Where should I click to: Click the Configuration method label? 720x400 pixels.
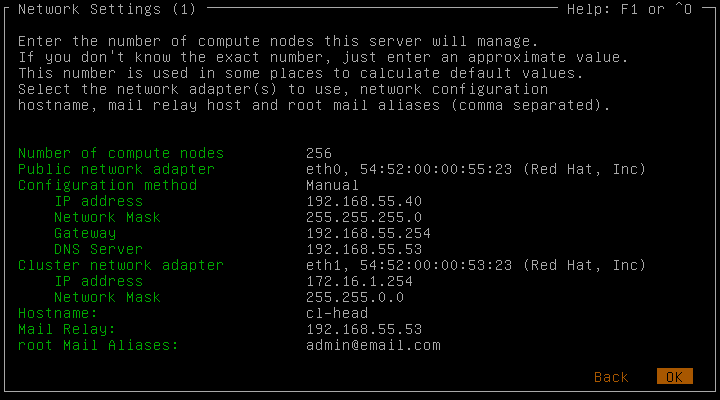pos(107,185)
